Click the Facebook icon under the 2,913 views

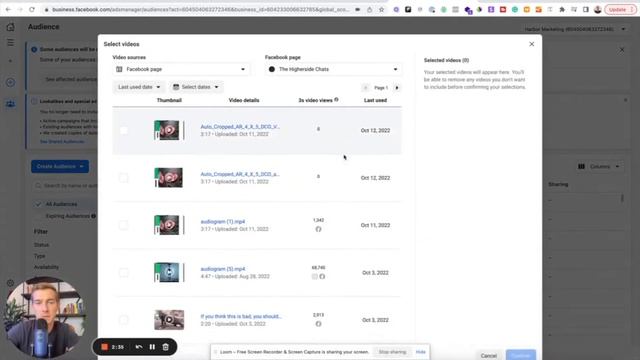pyautogui.click(x=318, y=324)
